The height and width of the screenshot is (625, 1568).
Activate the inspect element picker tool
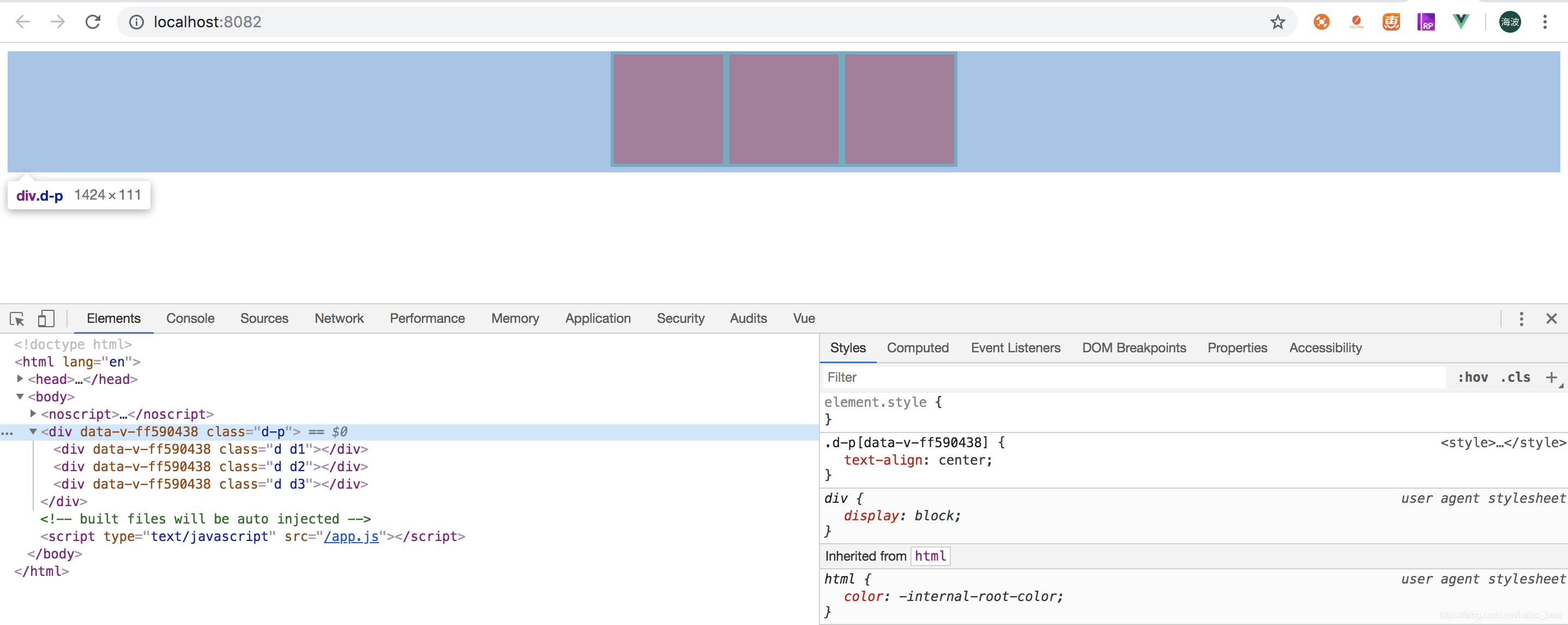click(17, 318)
